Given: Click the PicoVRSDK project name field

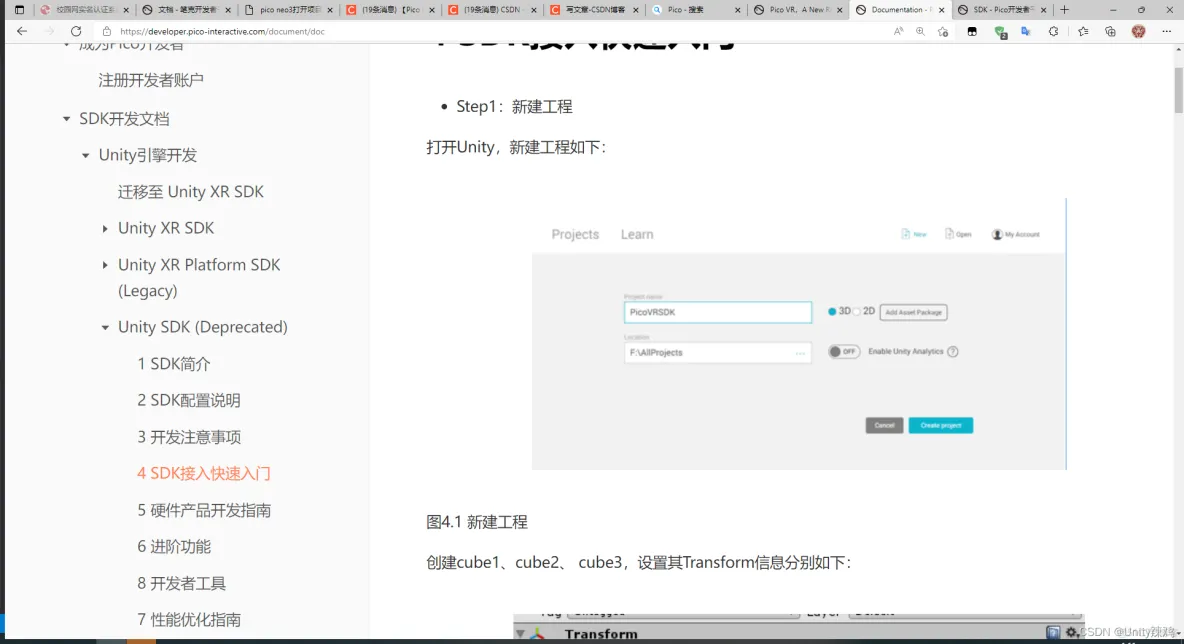Looking at the screenshot, I should click(718, 313).
